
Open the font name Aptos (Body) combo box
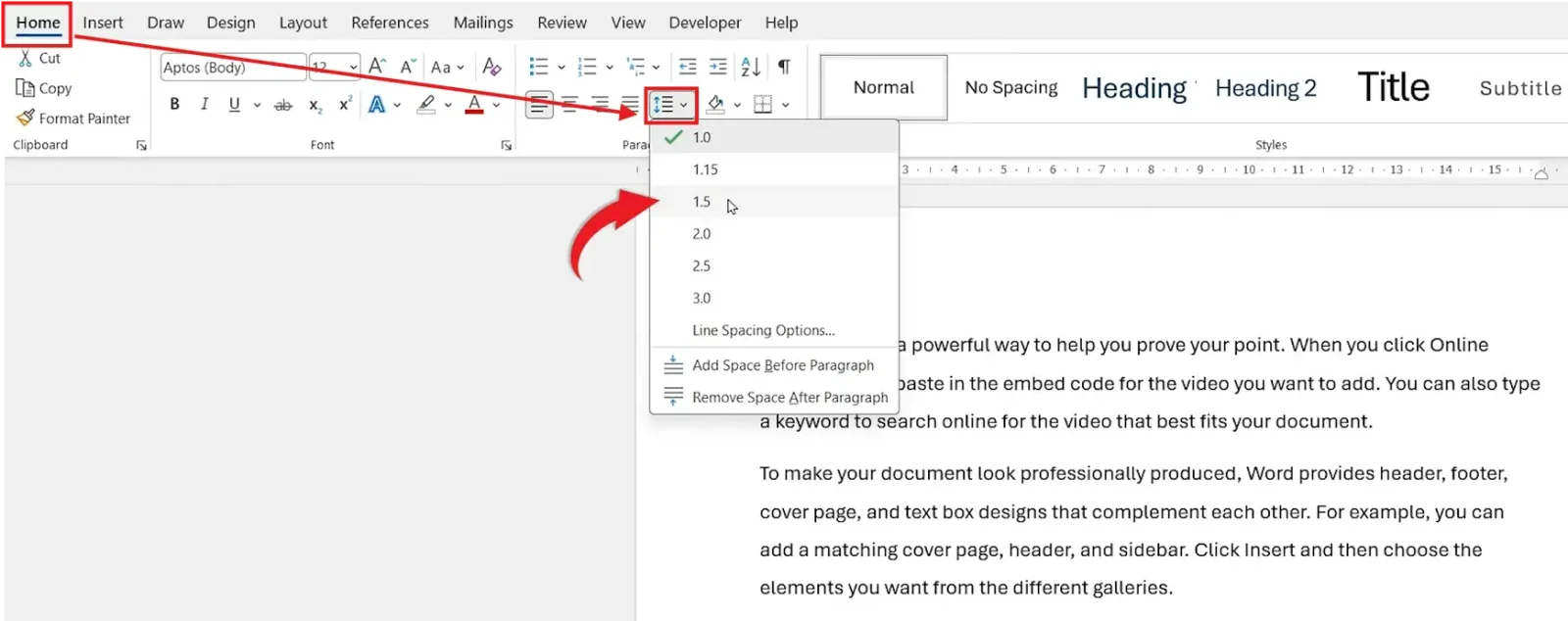pyautogui.click(x=233, y=68)
